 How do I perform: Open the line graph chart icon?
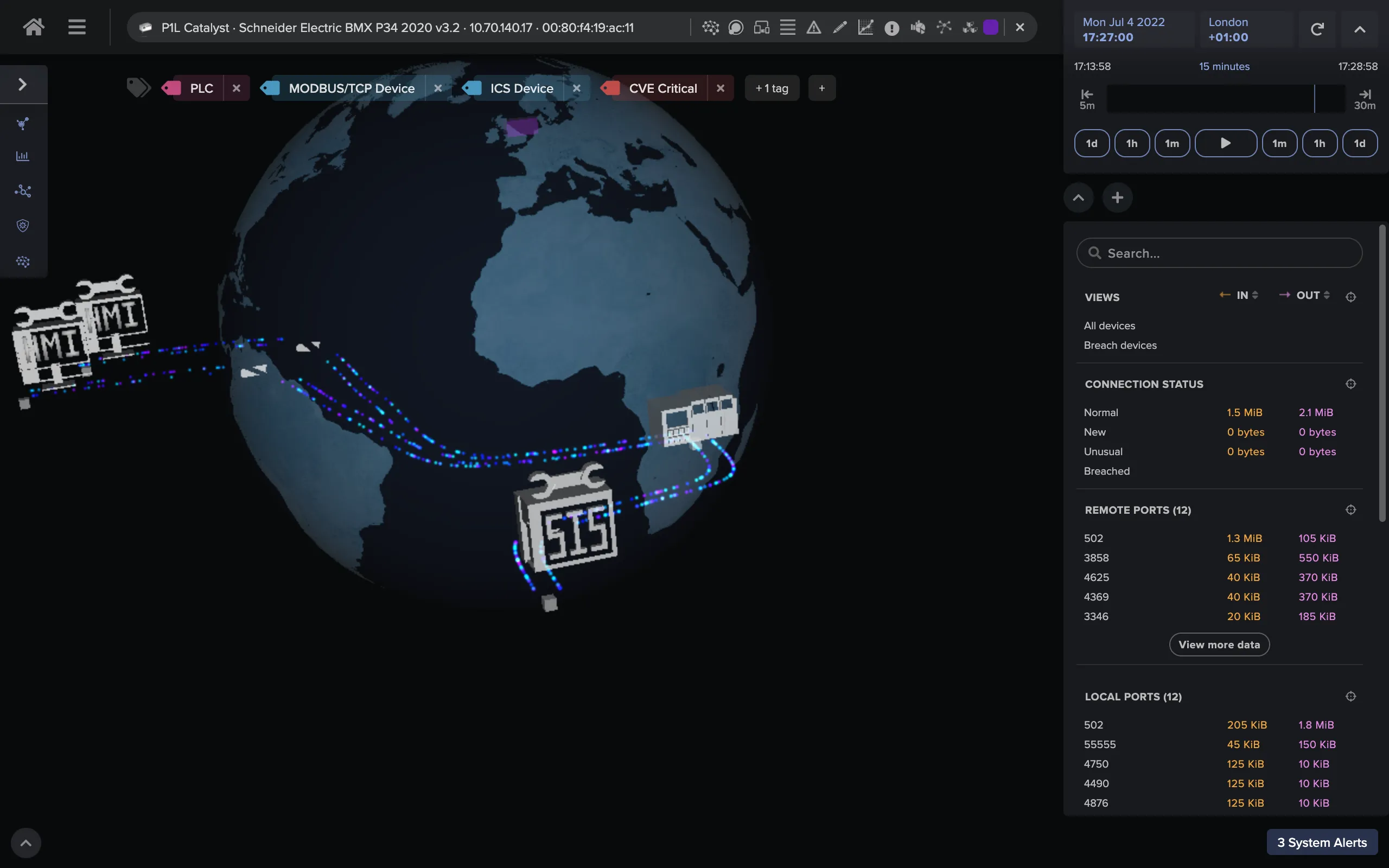(865, 28)
